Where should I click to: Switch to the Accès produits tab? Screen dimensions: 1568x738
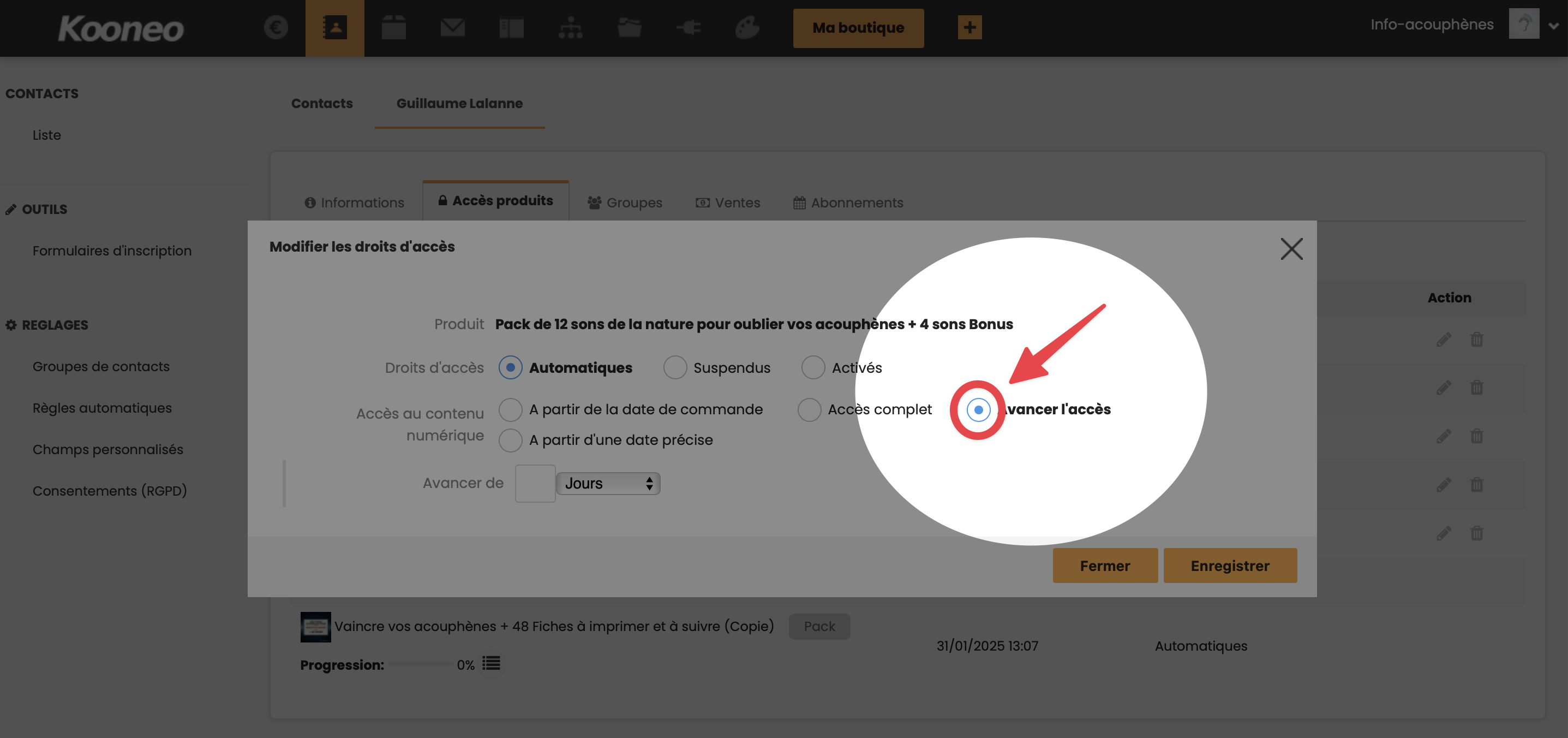click(496, 201)
